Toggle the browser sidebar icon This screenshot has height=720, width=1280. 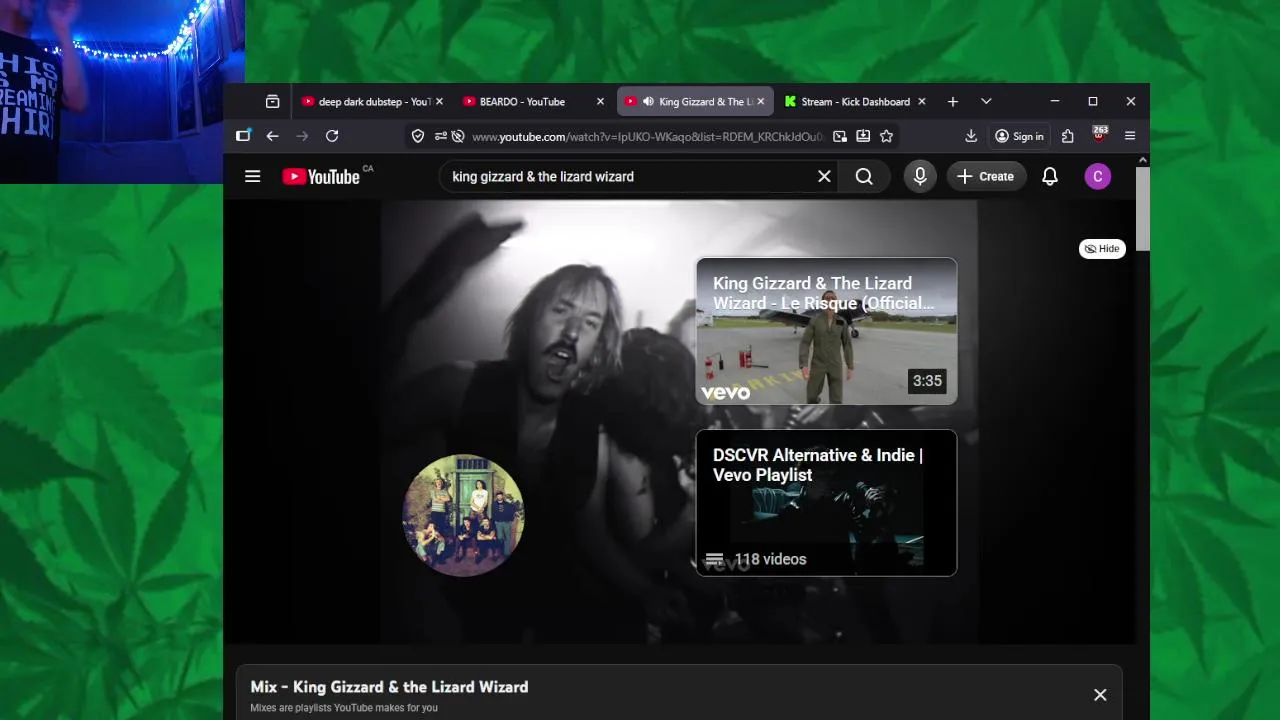coord(243,136)
